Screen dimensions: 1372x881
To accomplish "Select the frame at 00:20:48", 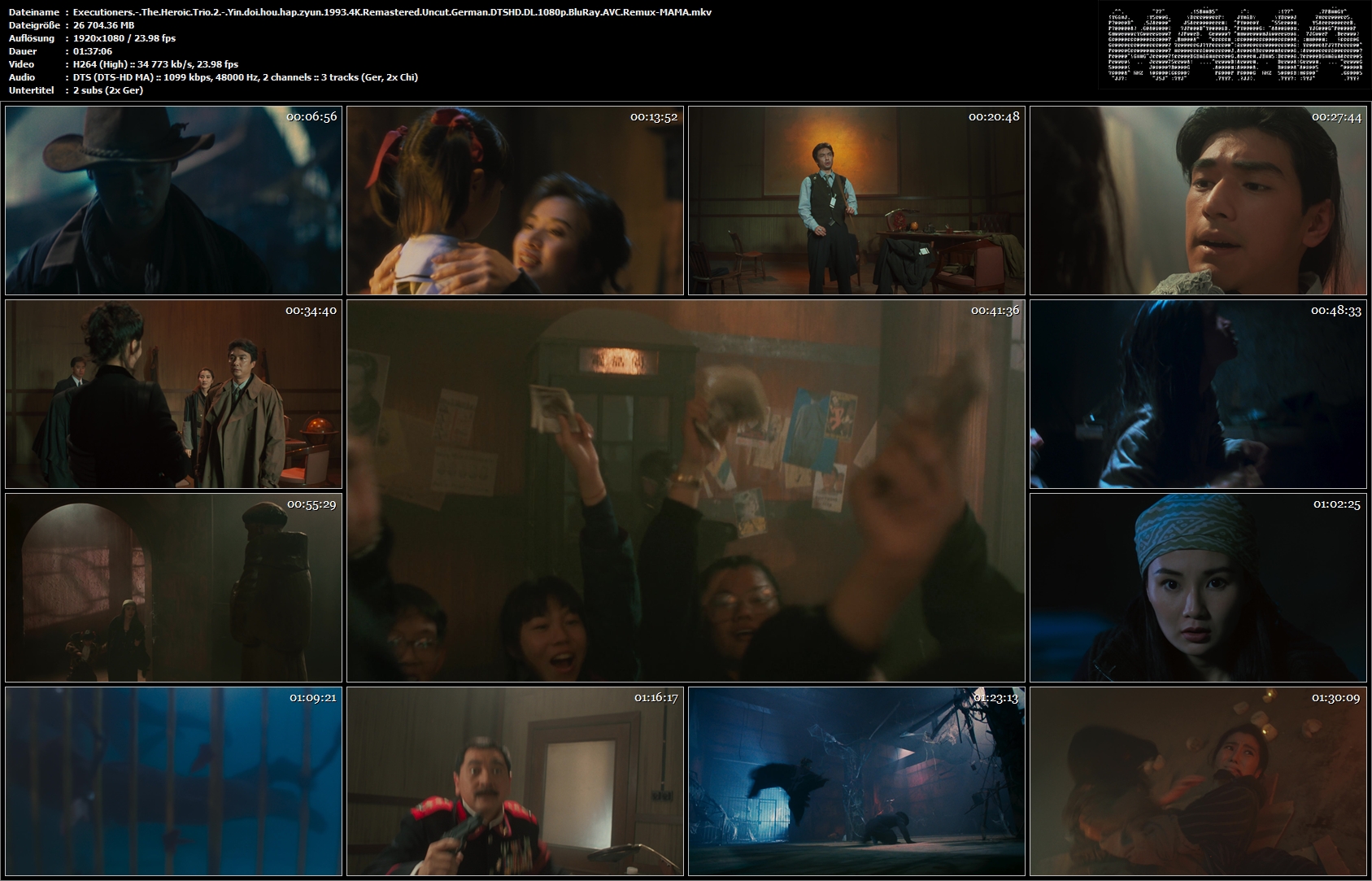I will 856,200.
